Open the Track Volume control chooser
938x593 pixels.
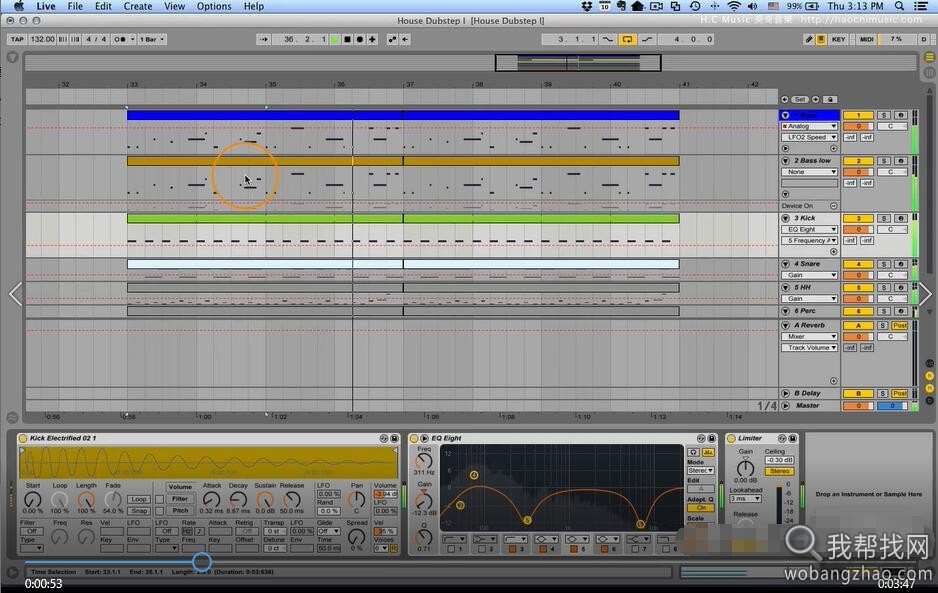point(809,348)
